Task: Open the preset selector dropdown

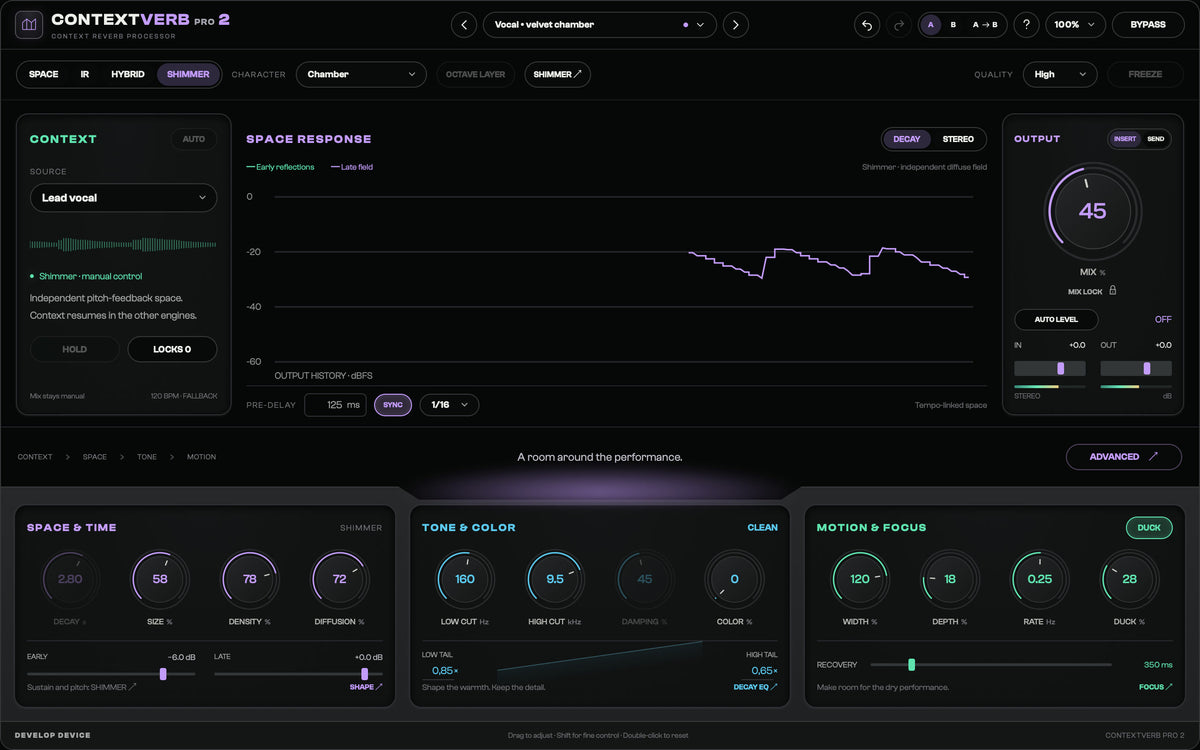Action: (x=600, y=24)
